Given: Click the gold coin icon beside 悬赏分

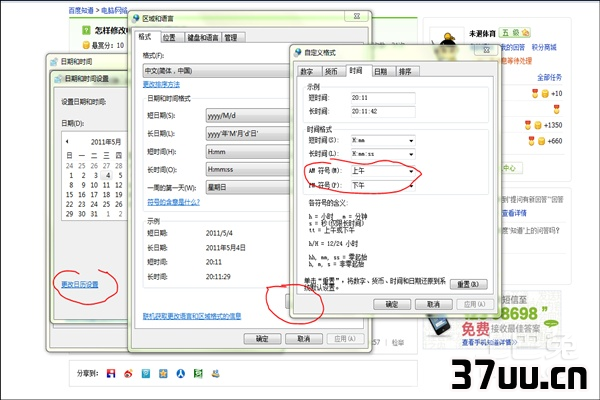Looking at the screenshot, I should (x=86, y=45).
